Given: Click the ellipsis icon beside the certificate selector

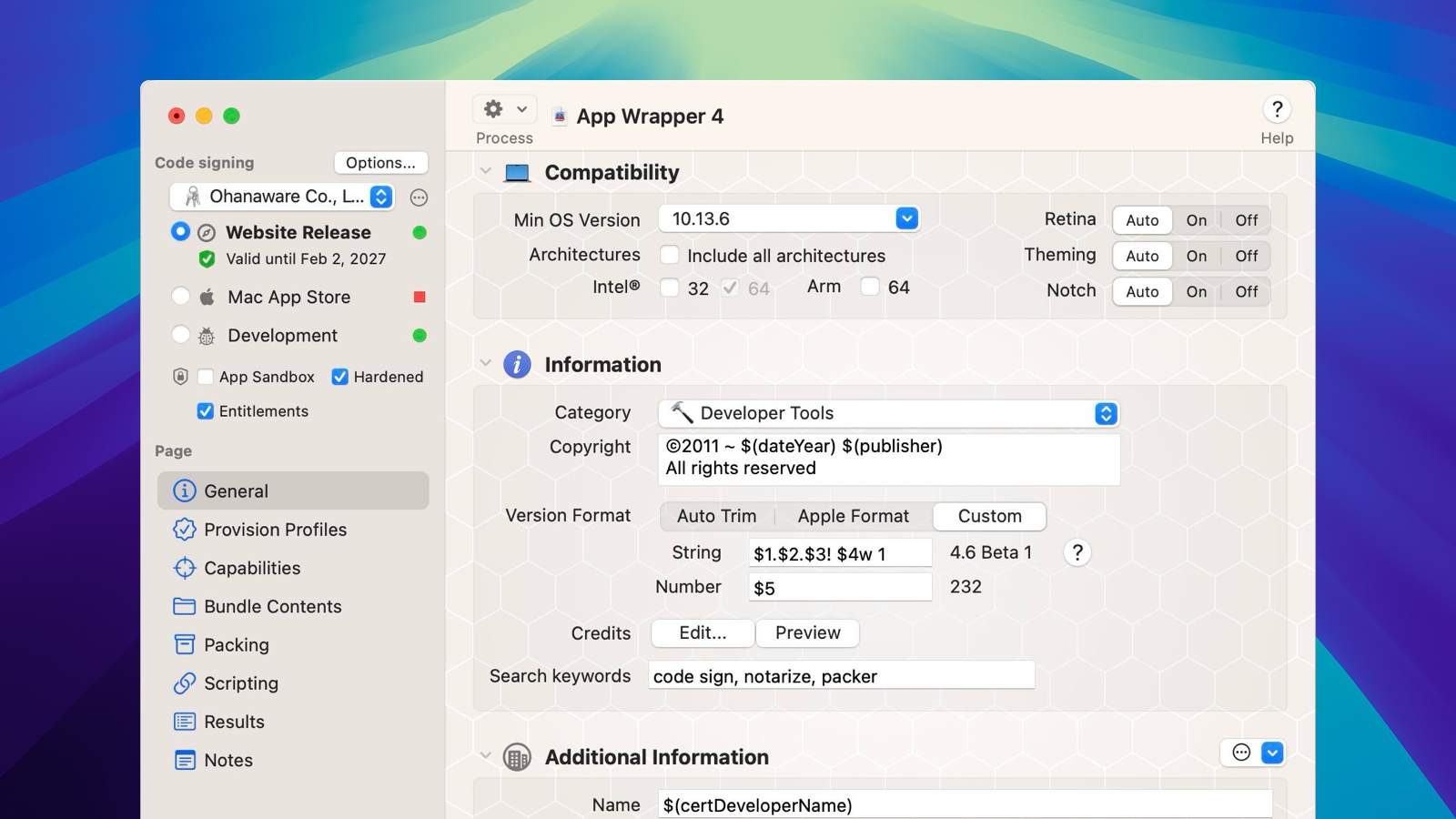Looking at the screenshot, I should [419, 197].
